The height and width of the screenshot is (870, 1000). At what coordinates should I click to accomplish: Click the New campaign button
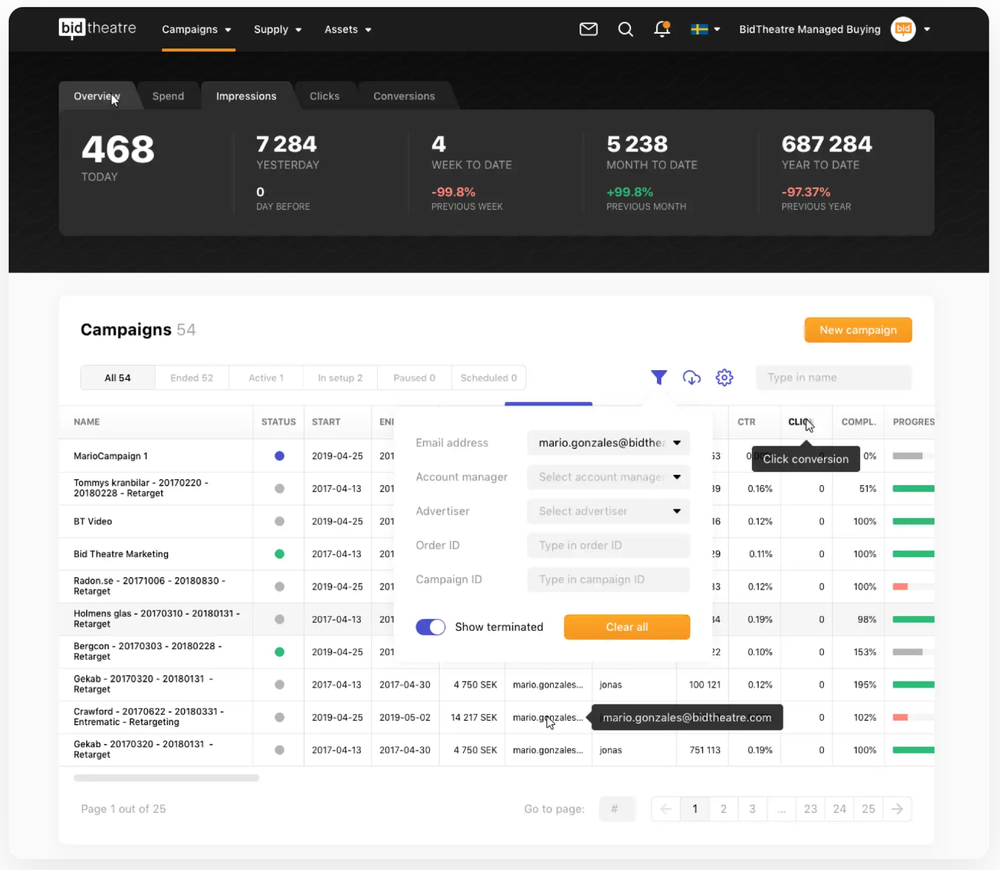coord(858,330)
